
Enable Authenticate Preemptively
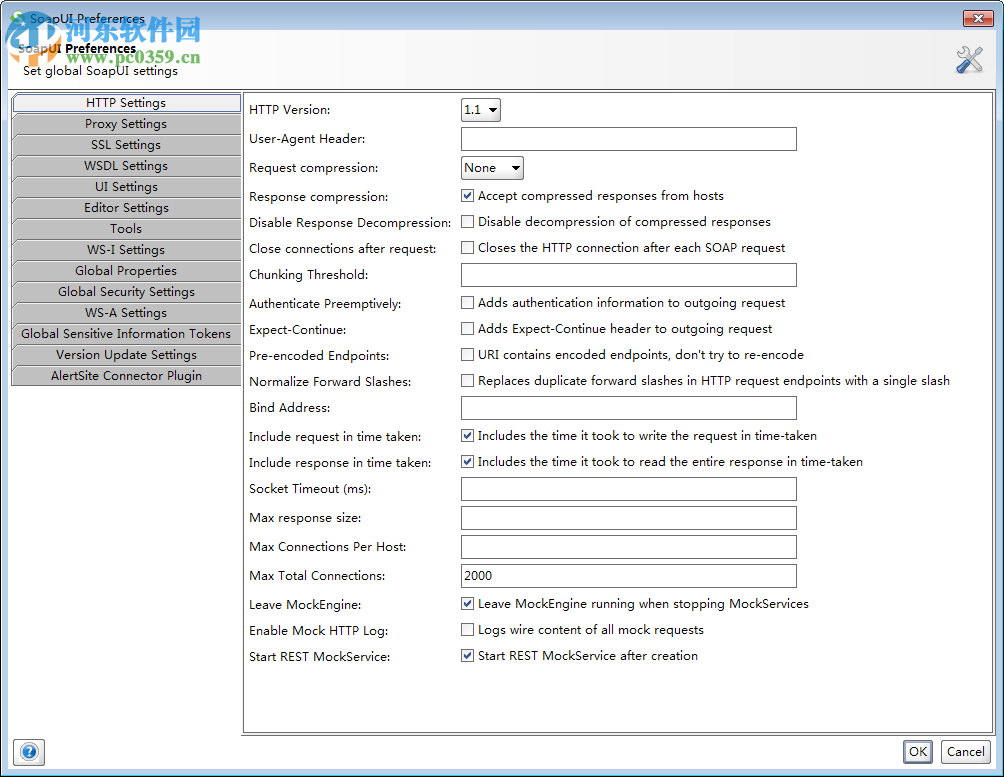tap(467, 301)
